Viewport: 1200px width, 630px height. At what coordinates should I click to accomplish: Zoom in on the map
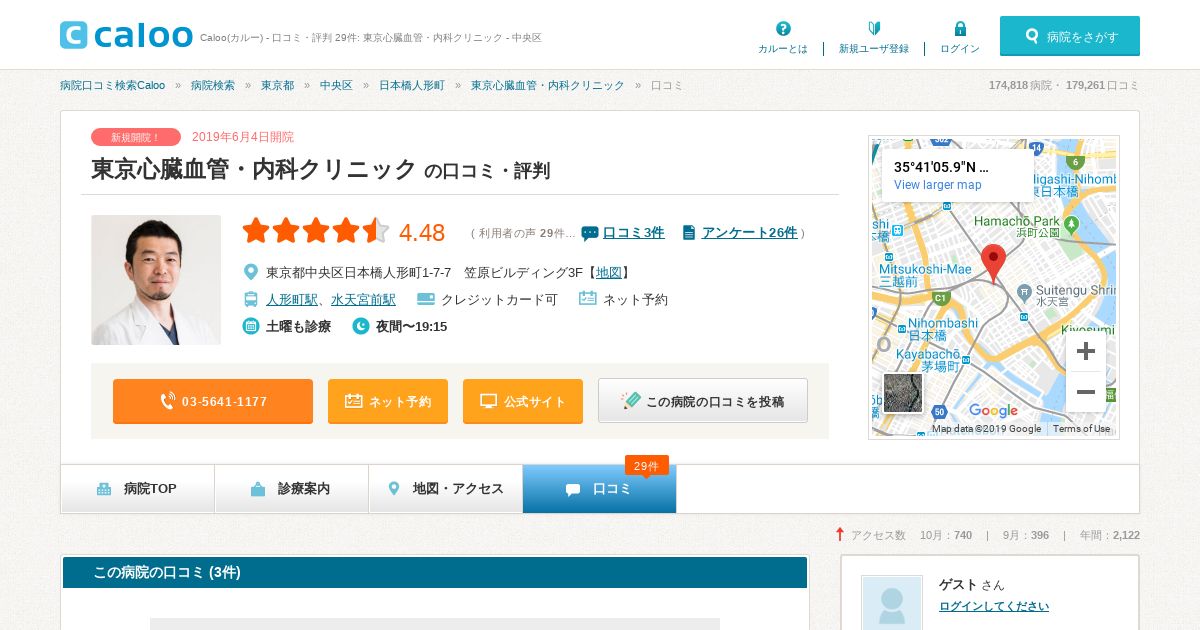coord(1086,351)
